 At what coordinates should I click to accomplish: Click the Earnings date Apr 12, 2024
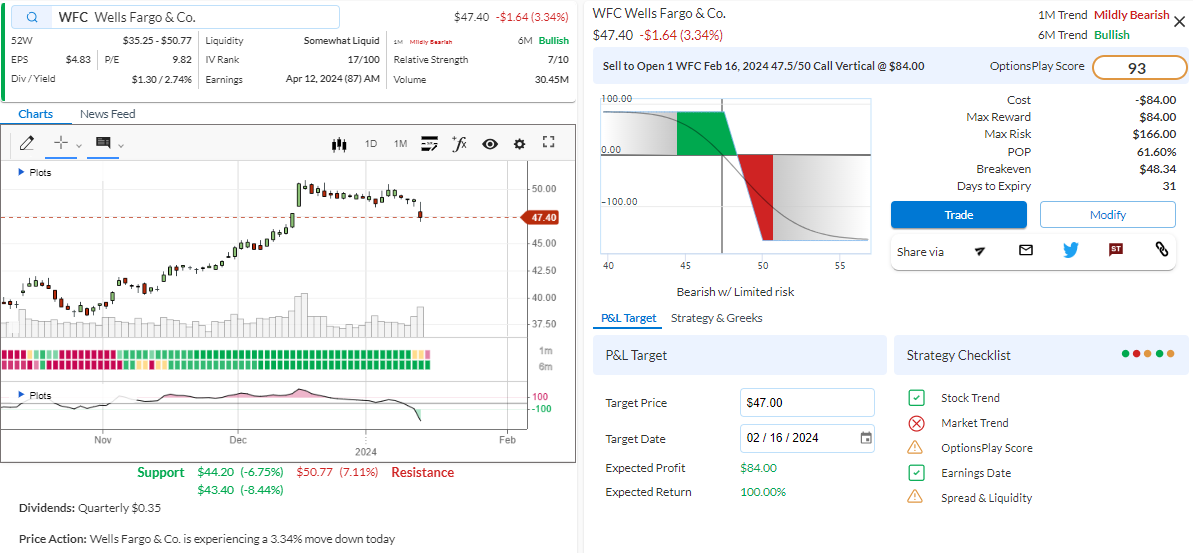pyautogui.click(x=332, y=79)
